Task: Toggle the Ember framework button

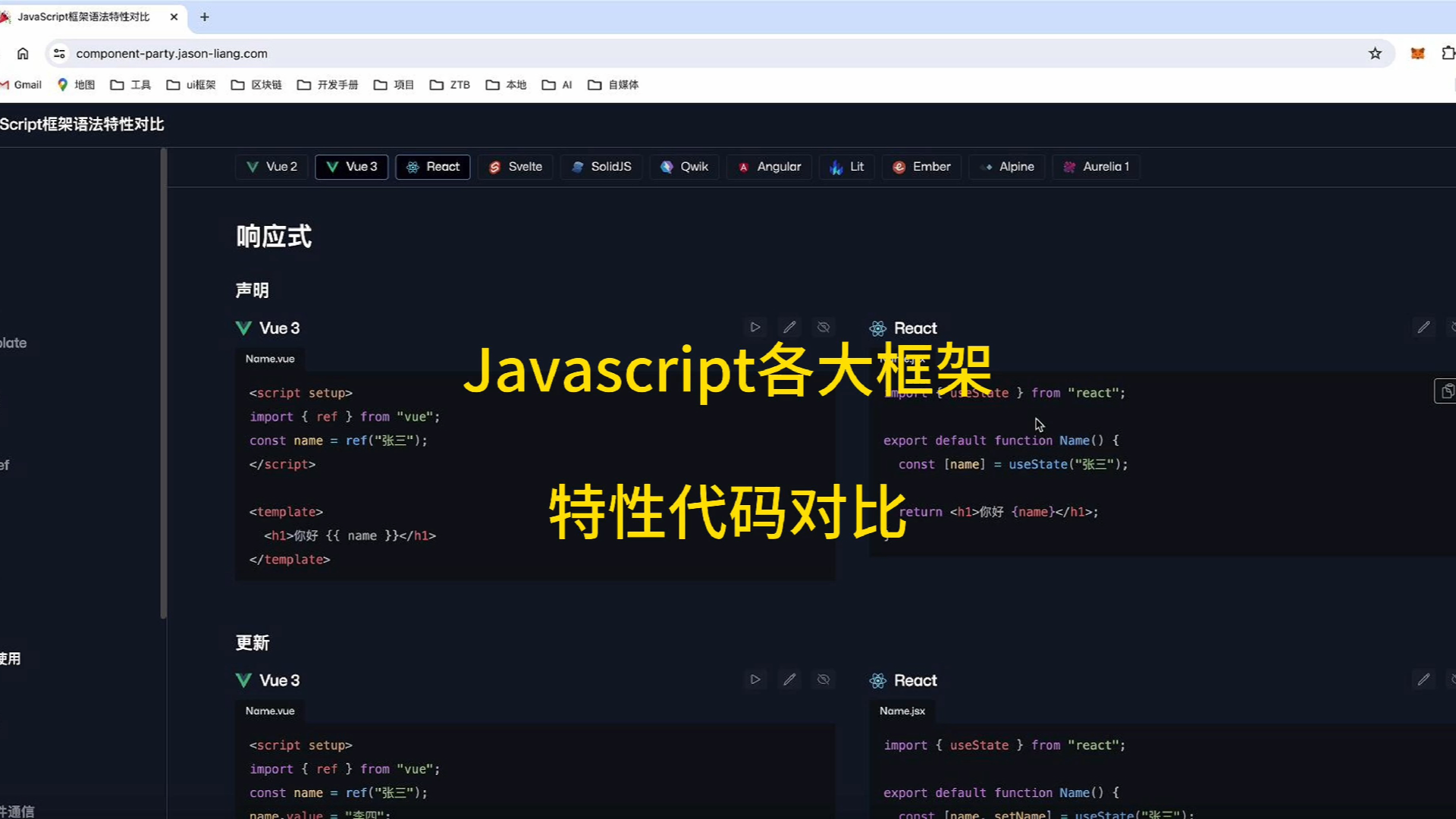Action: (x=921, y=167)
